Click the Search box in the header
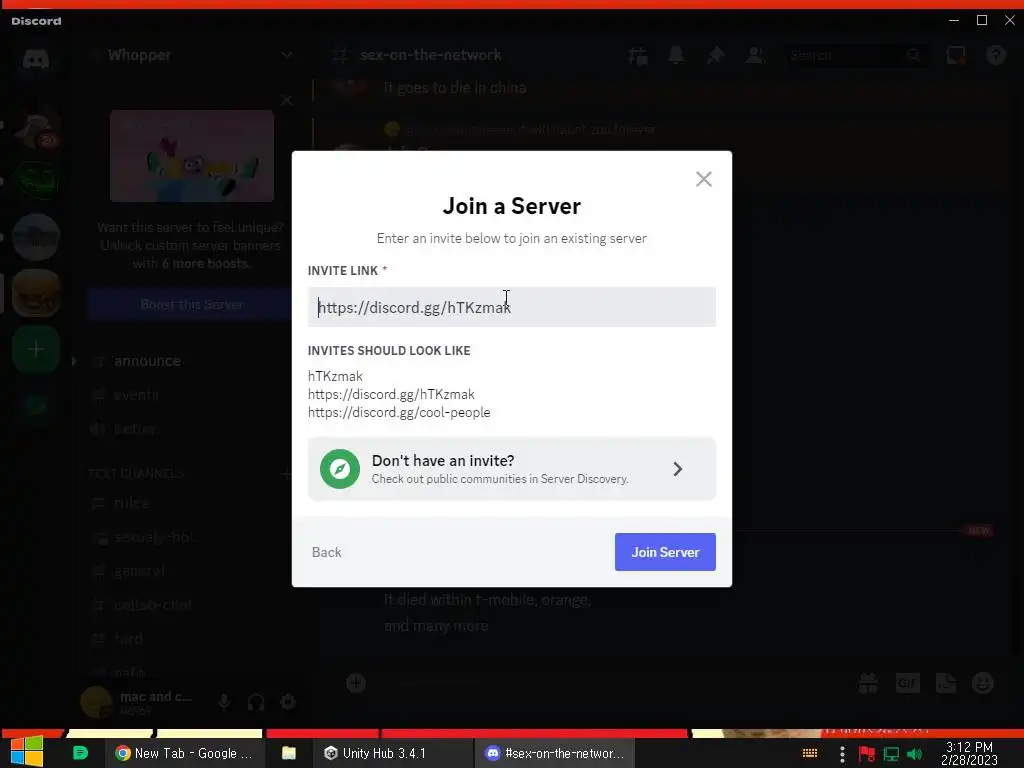The height and width of the screenshot is (768, 1024). [x=856, y=56]
